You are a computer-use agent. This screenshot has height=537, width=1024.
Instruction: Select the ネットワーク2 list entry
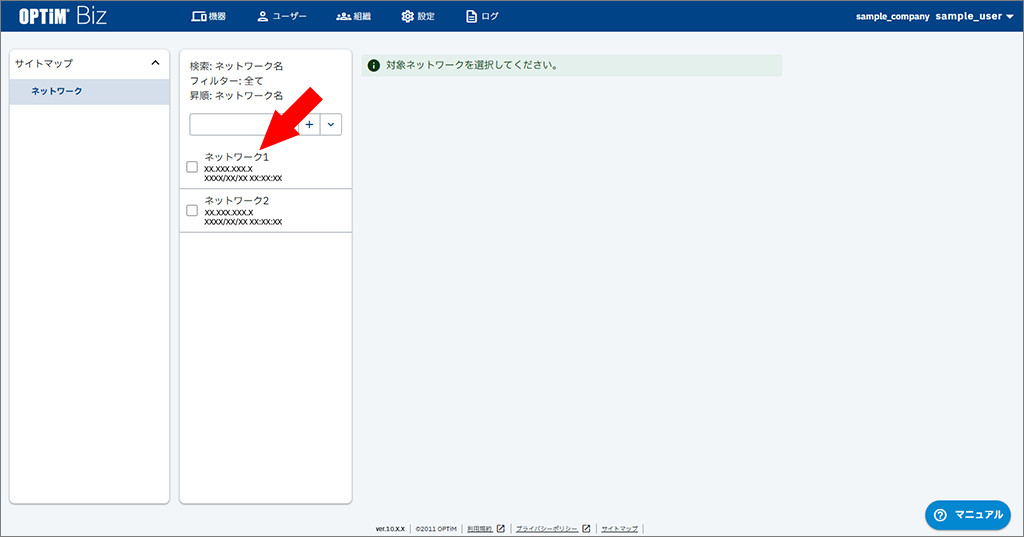[266, 211]
